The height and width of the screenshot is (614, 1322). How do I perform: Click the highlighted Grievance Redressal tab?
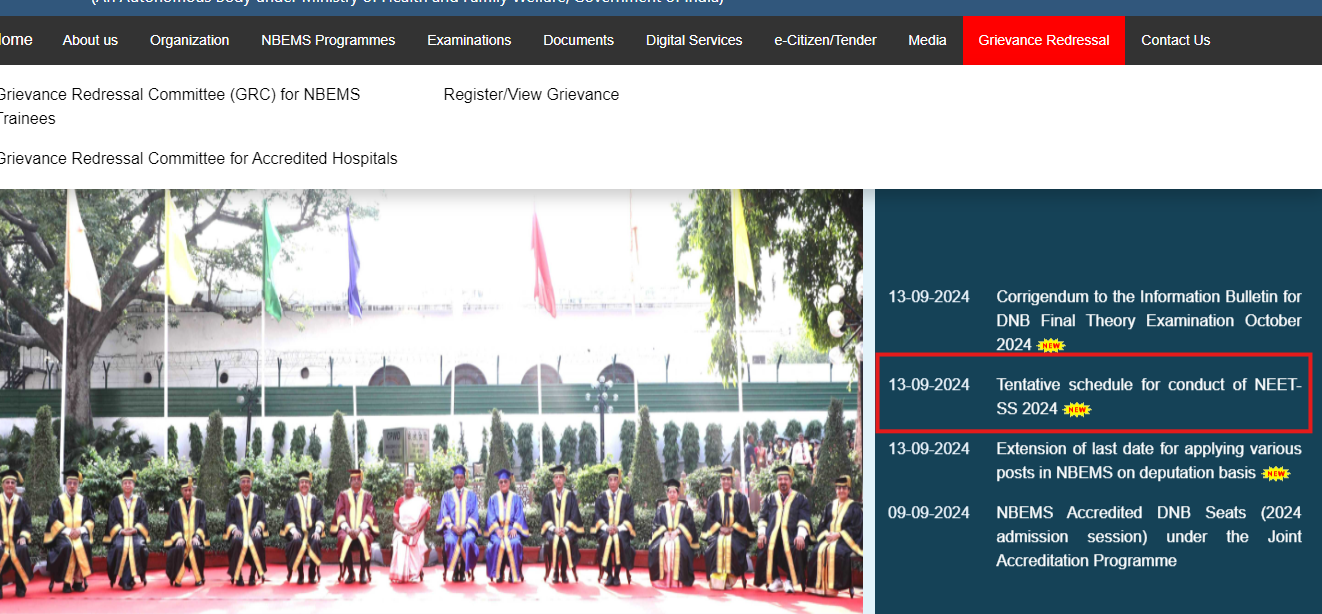point(1043,40)
